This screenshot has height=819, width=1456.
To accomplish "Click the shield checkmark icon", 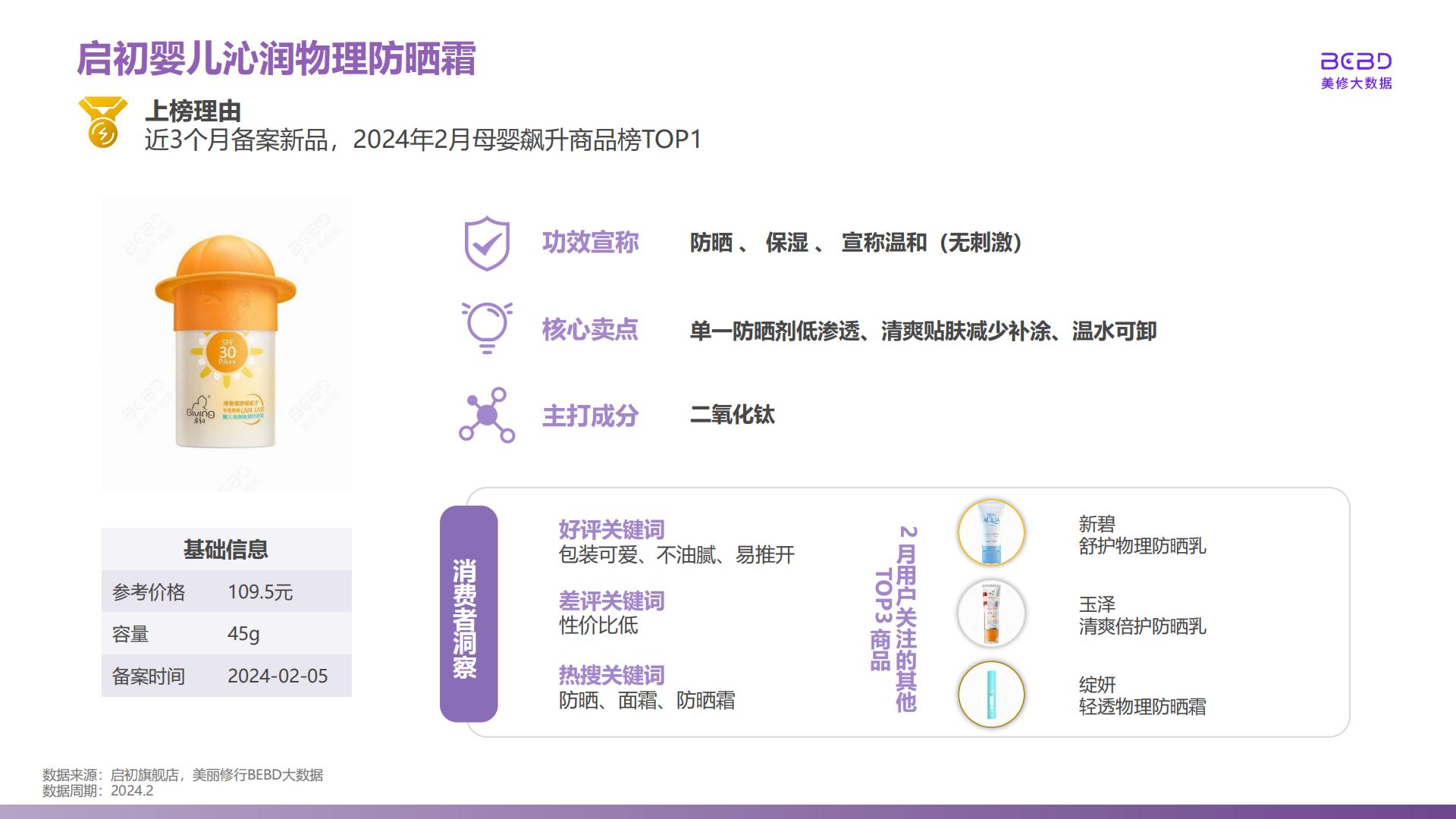I will [487, 243].
